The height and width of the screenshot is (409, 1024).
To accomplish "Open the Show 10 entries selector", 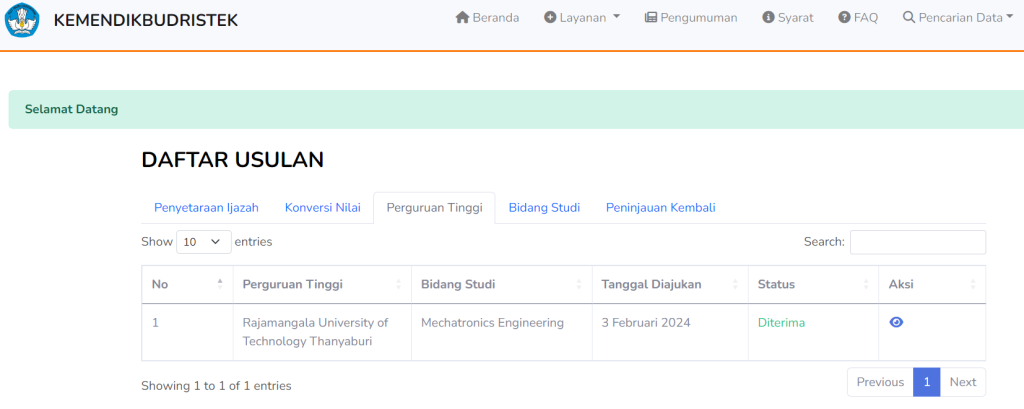I will (x=204, y=242).
